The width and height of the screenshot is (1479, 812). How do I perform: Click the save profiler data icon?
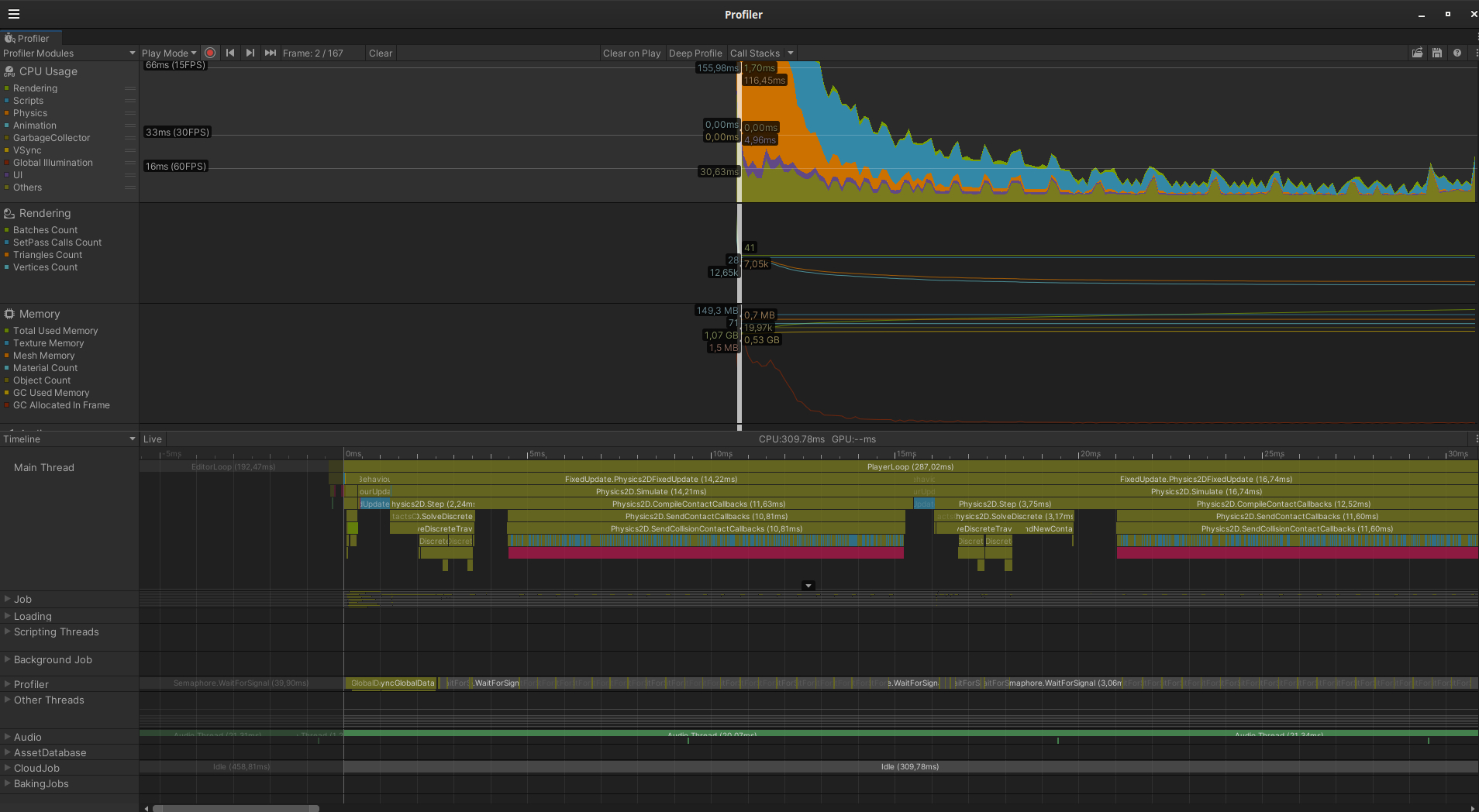point(1437,53)
